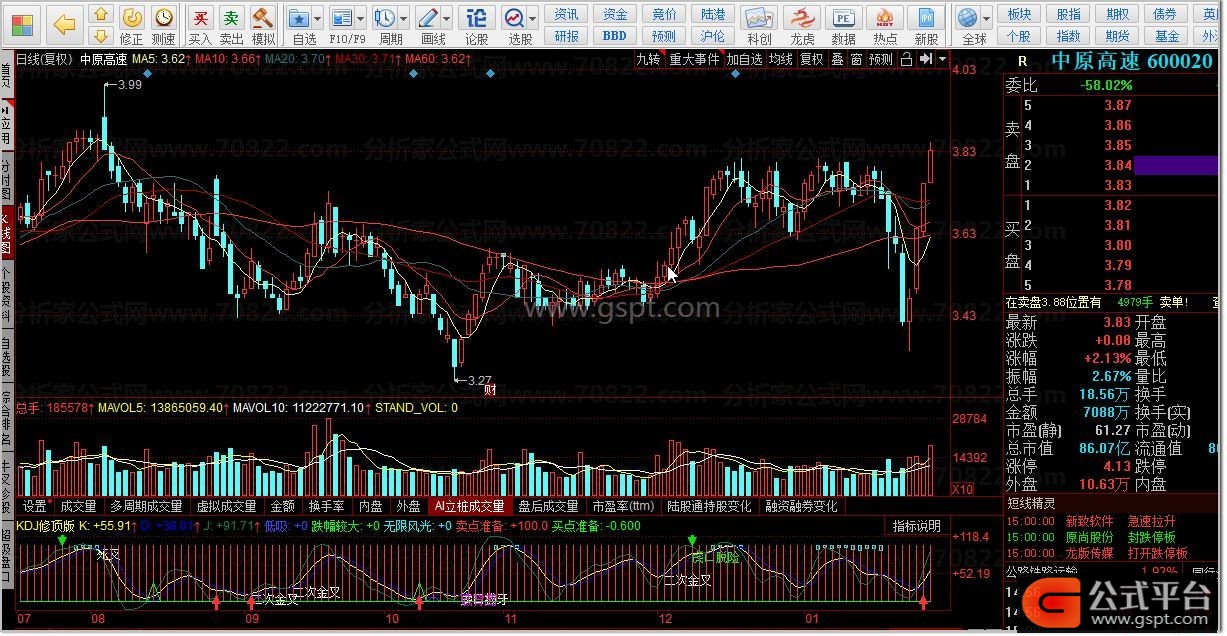Switch to the 换手率 turnover tab
The height and width of the screenshot is (636, 1227).
coord(326,506)
